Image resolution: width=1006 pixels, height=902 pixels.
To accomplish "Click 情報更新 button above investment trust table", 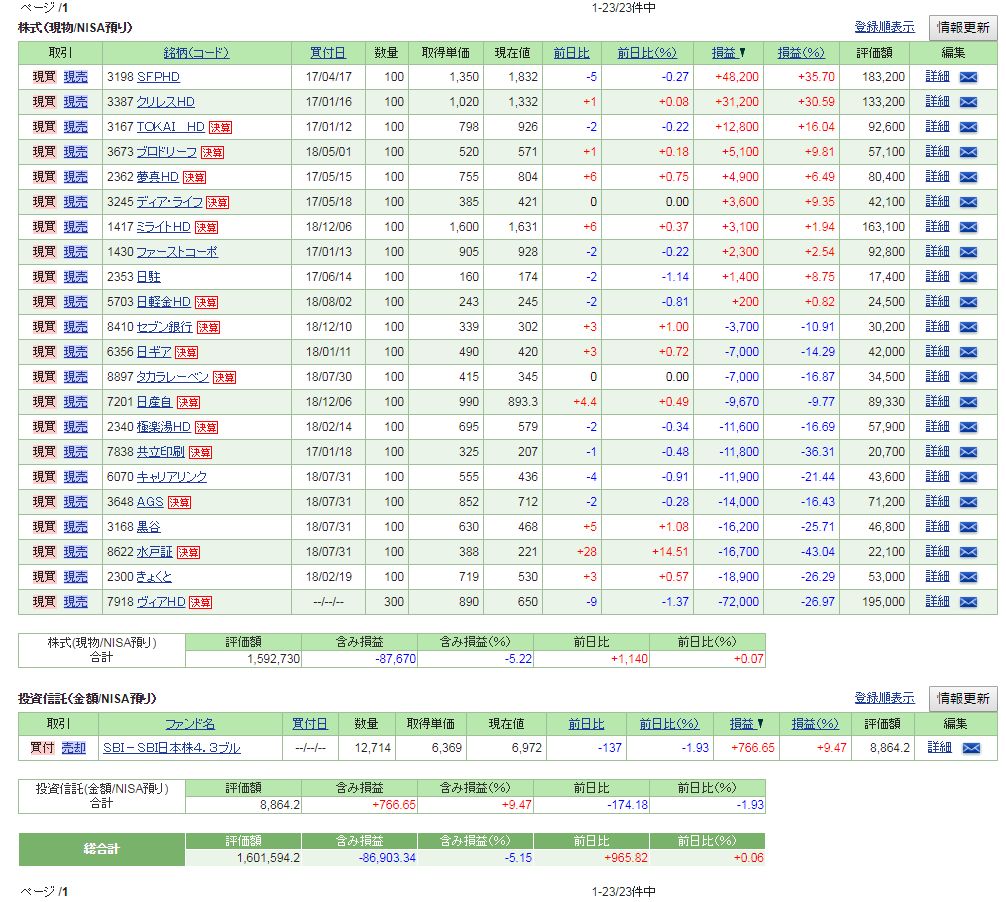I will click(963, 699).
